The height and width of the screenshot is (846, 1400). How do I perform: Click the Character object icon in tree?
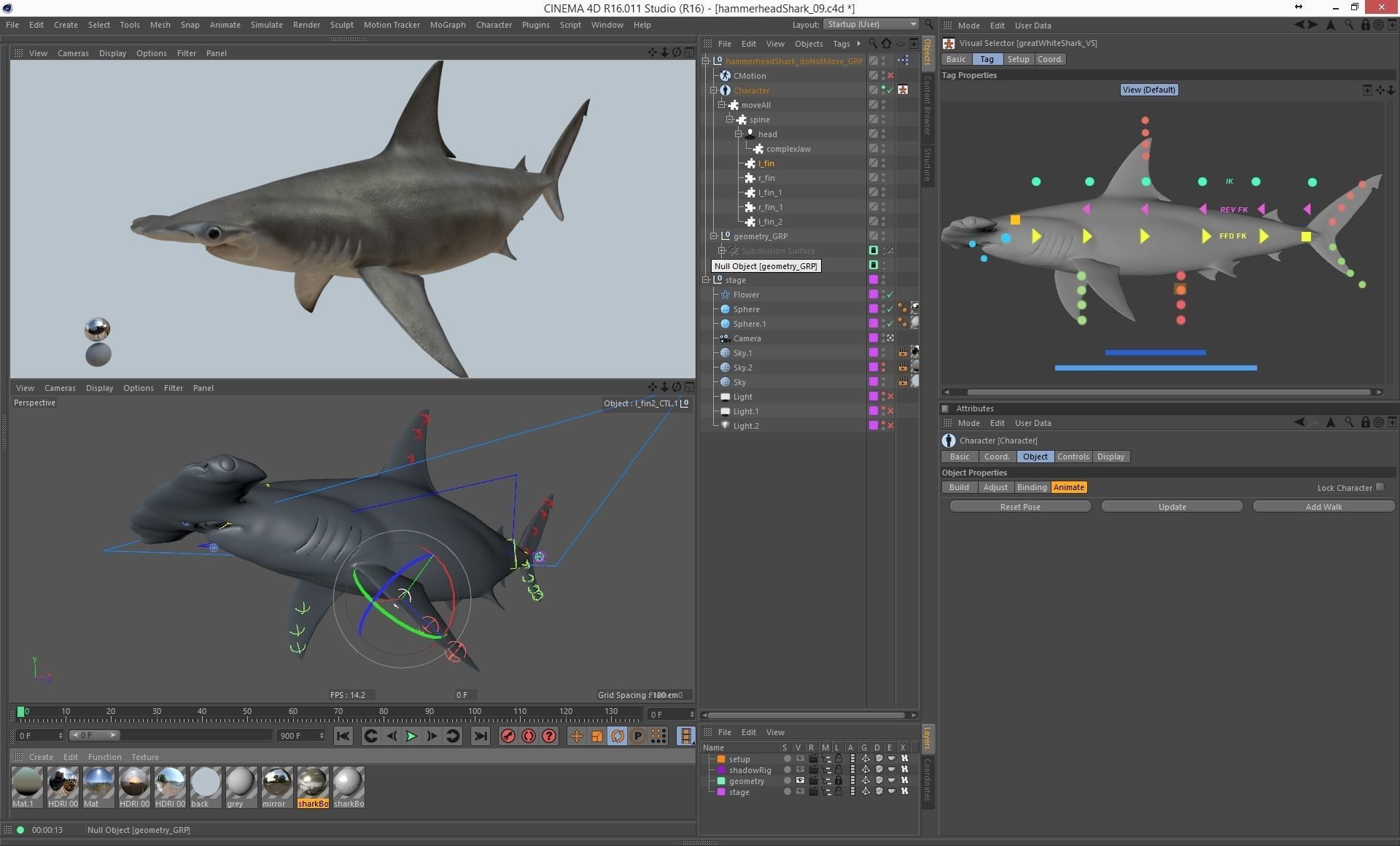click(725, 90)
